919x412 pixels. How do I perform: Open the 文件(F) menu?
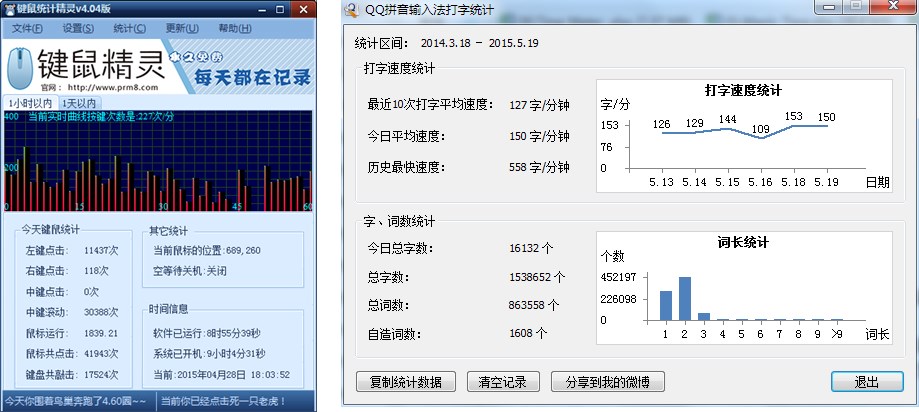click(x=27, y=28)
